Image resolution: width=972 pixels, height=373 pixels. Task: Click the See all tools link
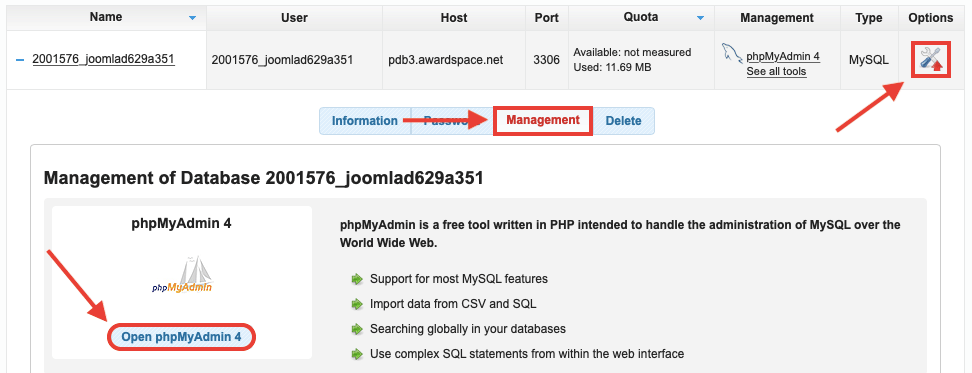776,71
